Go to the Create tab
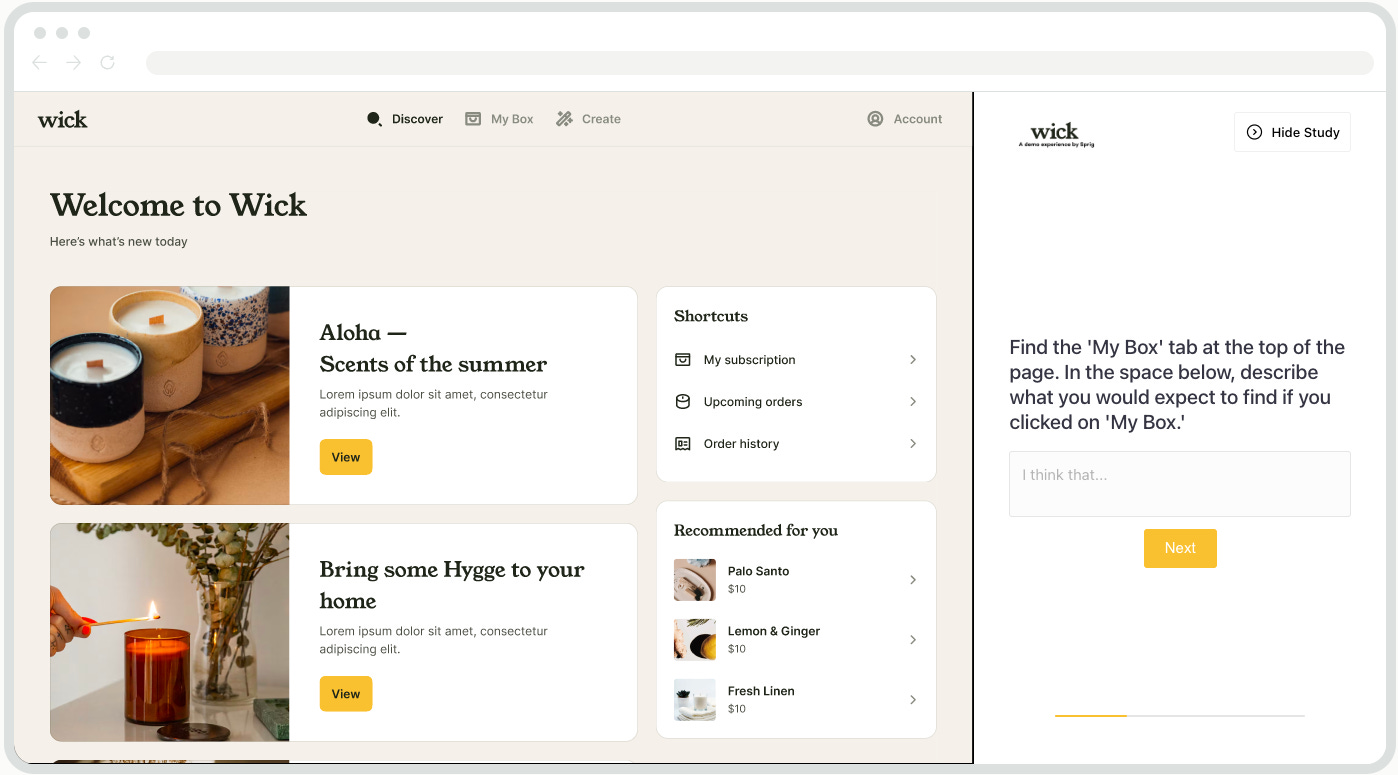This screenshot has width=1398, height=775. point(589,119)
